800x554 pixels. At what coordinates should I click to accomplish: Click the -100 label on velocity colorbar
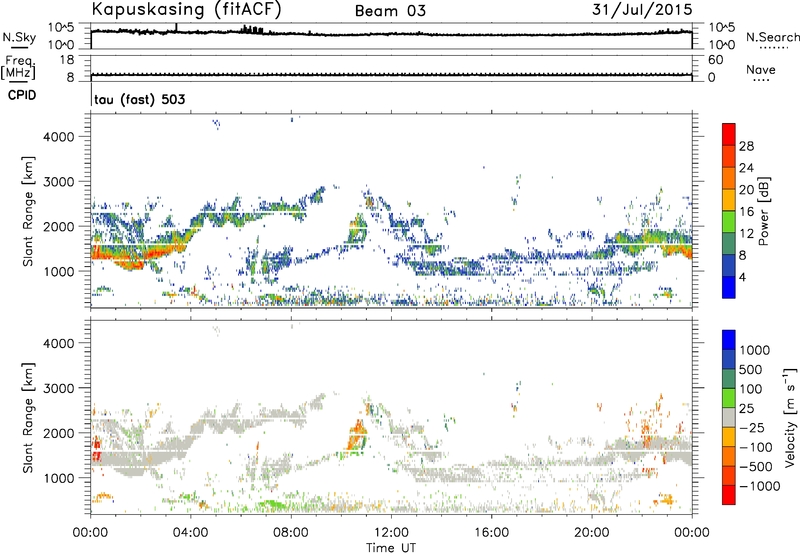tap(756, 447)
